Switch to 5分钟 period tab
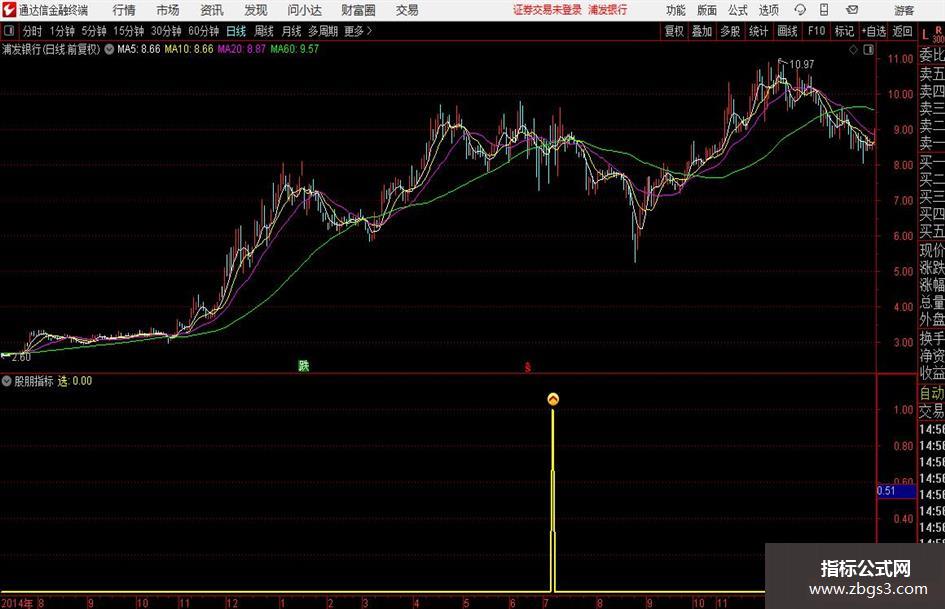This screenshot has height=609, width=945. pyautogui.click(x=94, y=31)
